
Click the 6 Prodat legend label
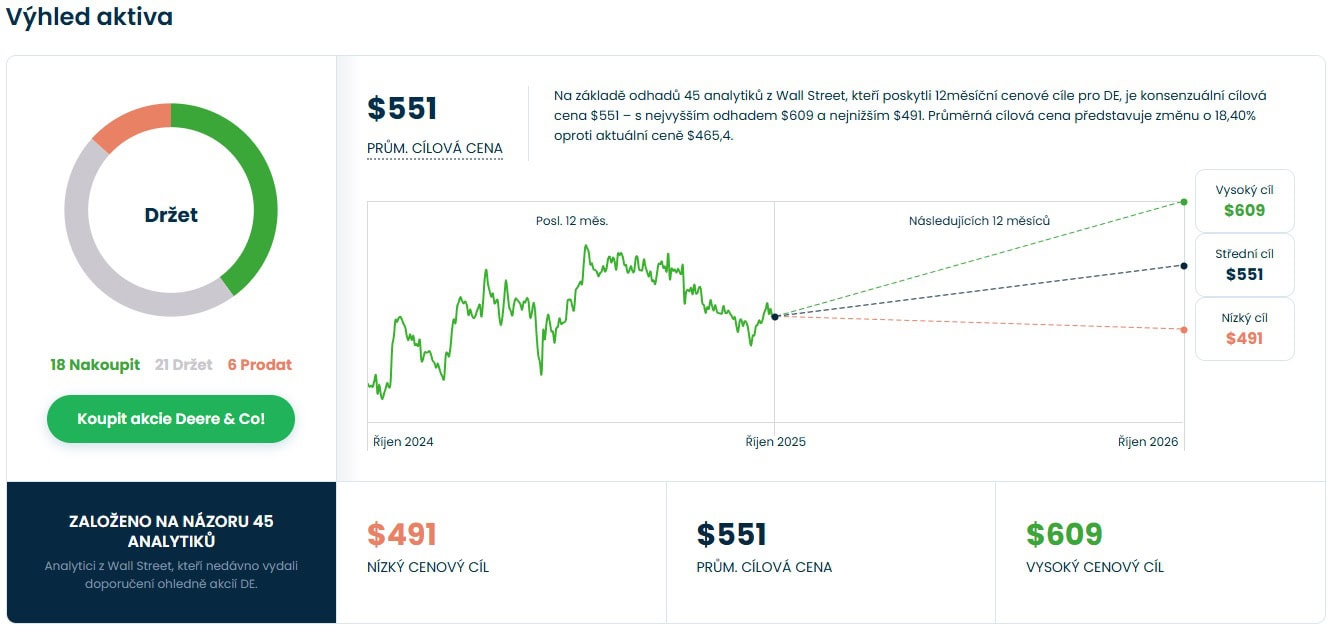(260, 365)
